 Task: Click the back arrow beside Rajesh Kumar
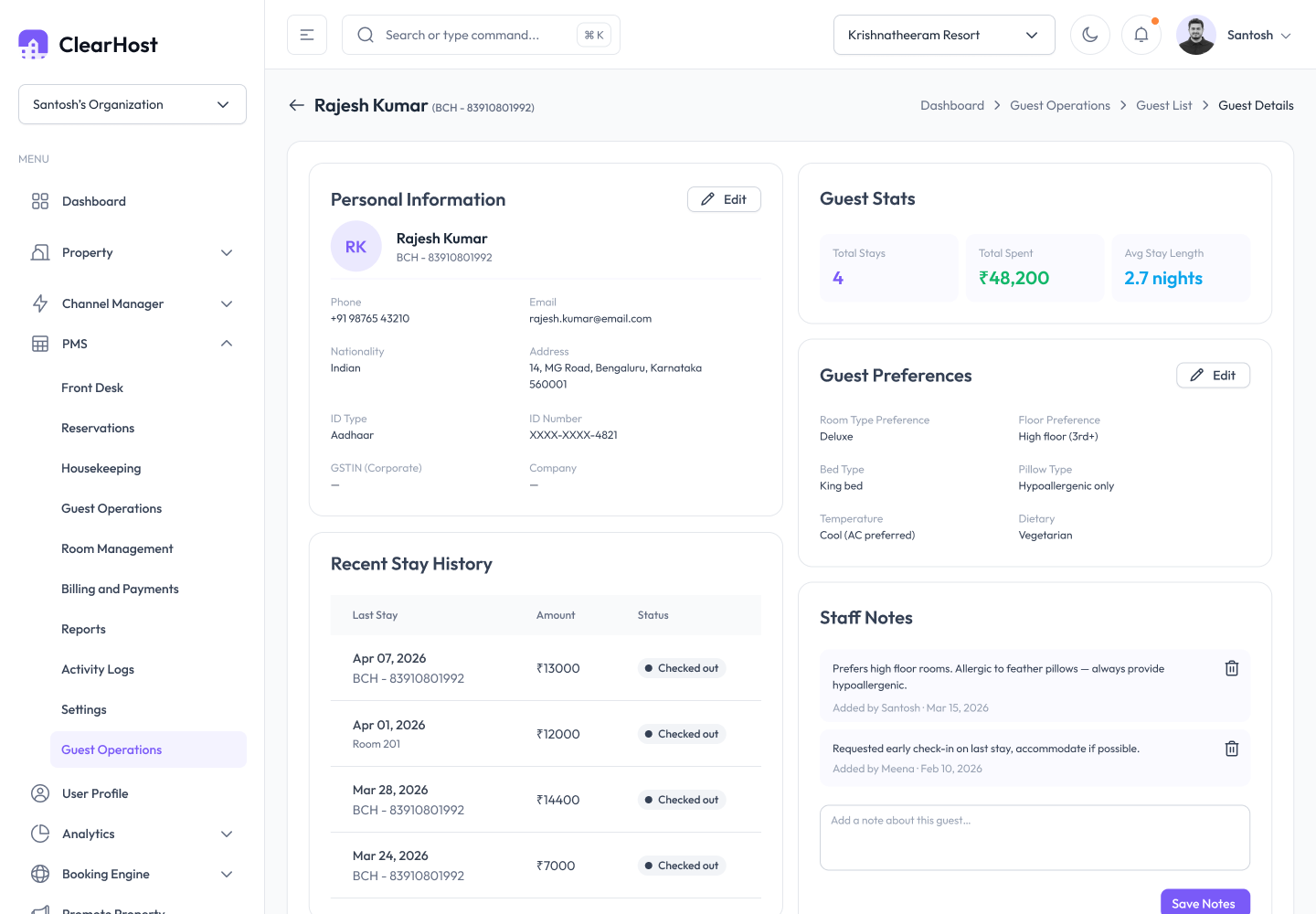click(296, 105)
